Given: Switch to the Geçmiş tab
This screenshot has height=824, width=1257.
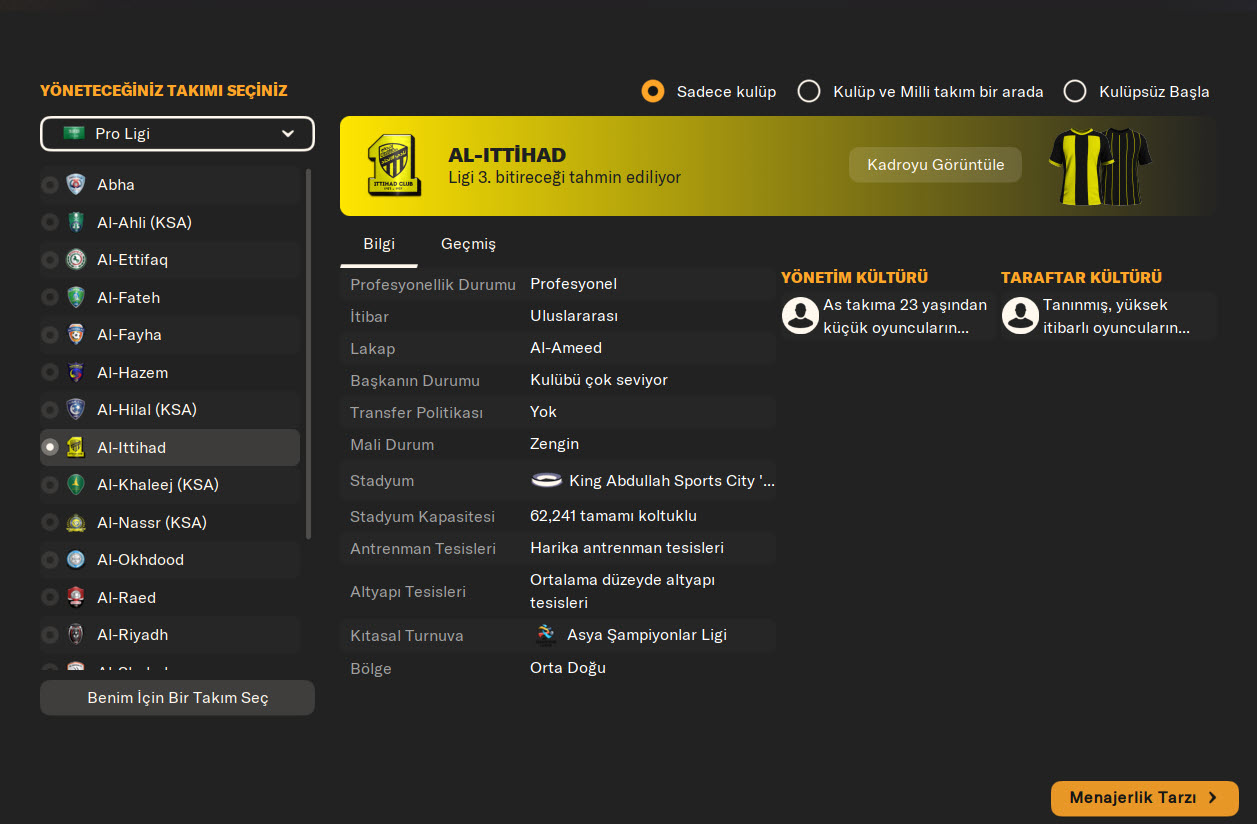Looking at the screenshot, I should pyautogui.click(x=468, y=244).
